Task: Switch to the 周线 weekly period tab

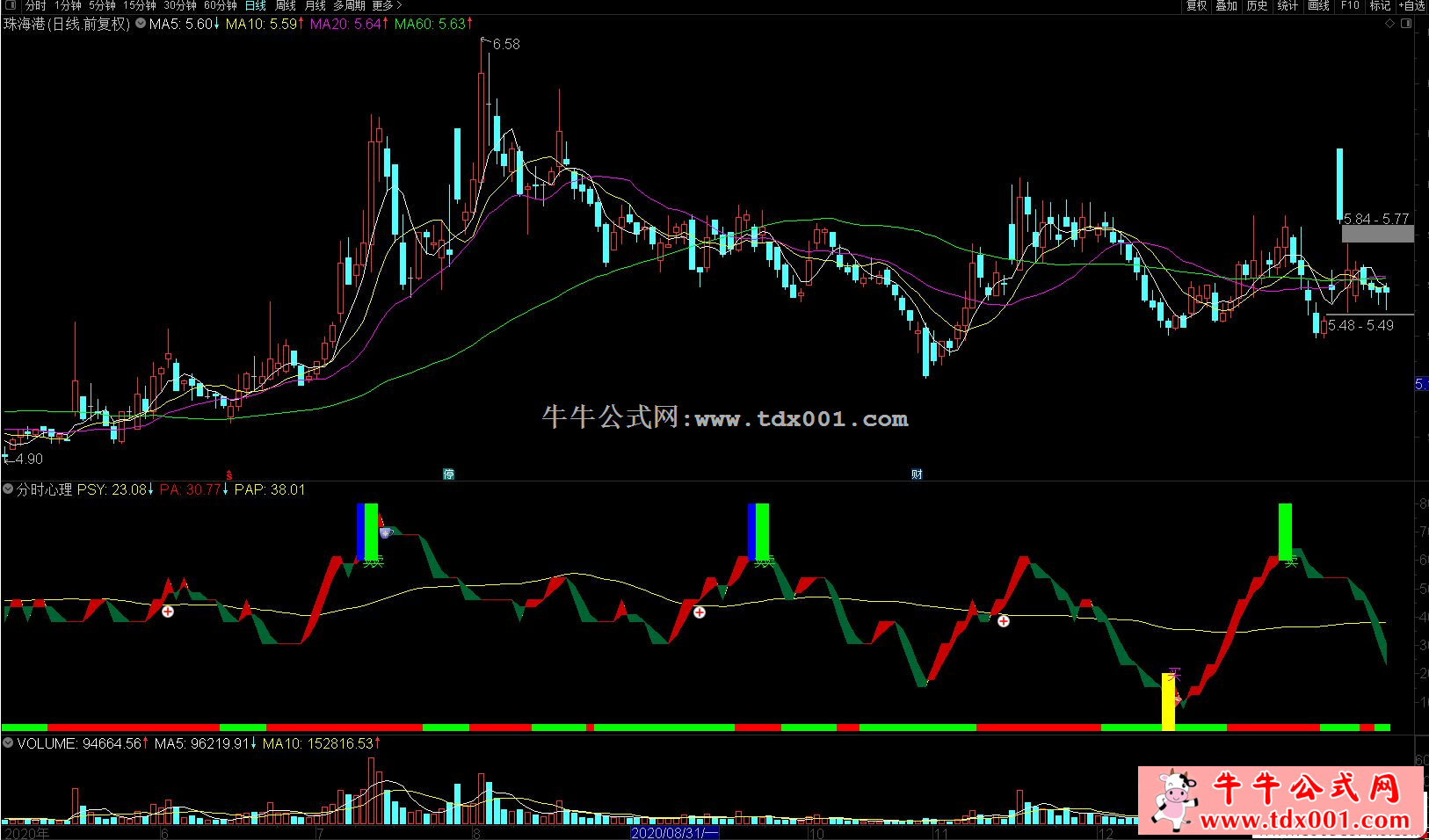Action: tap(286, 5)
